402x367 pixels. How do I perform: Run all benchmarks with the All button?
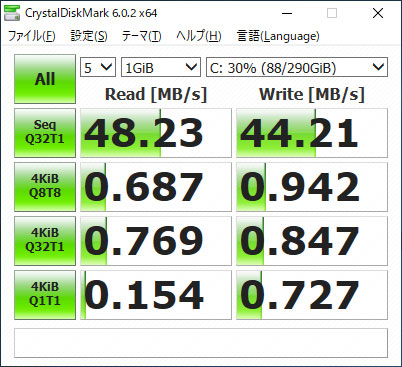click(45, 79)
